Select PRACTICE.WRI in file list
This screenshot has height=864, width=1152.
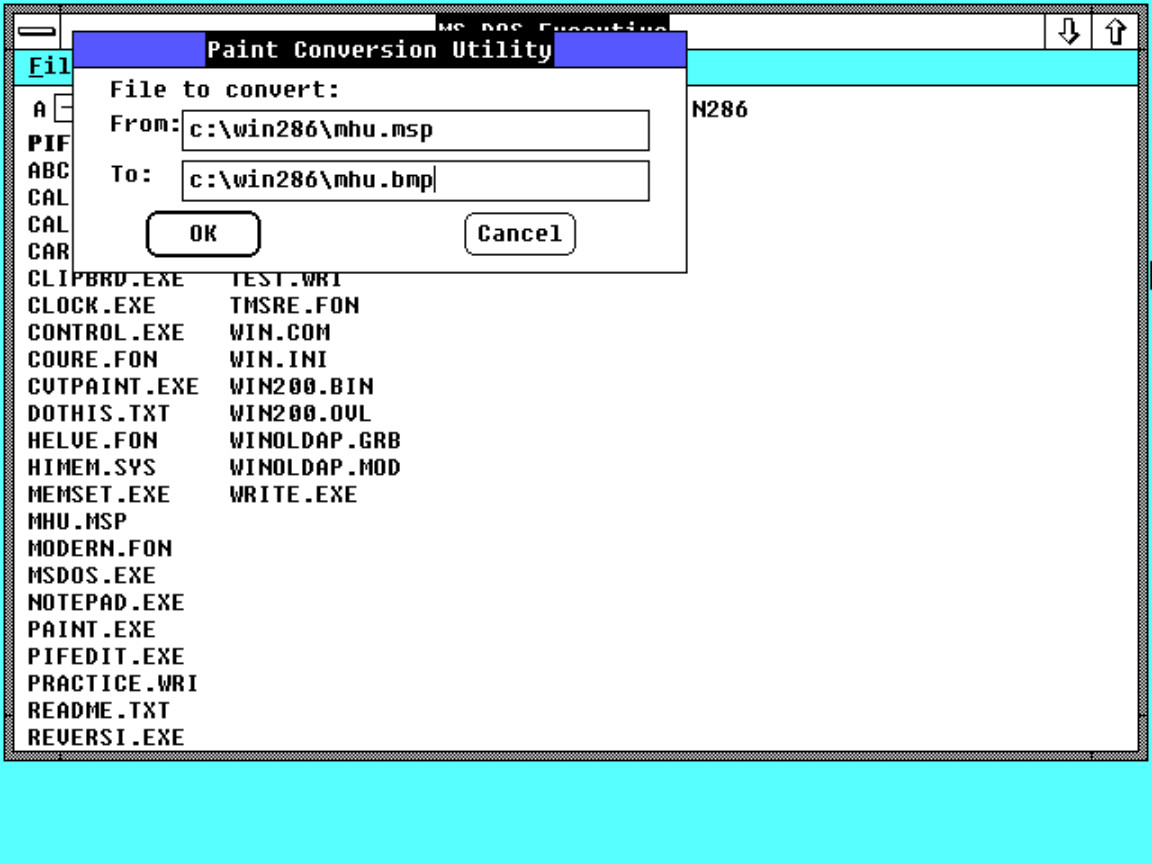113,684
